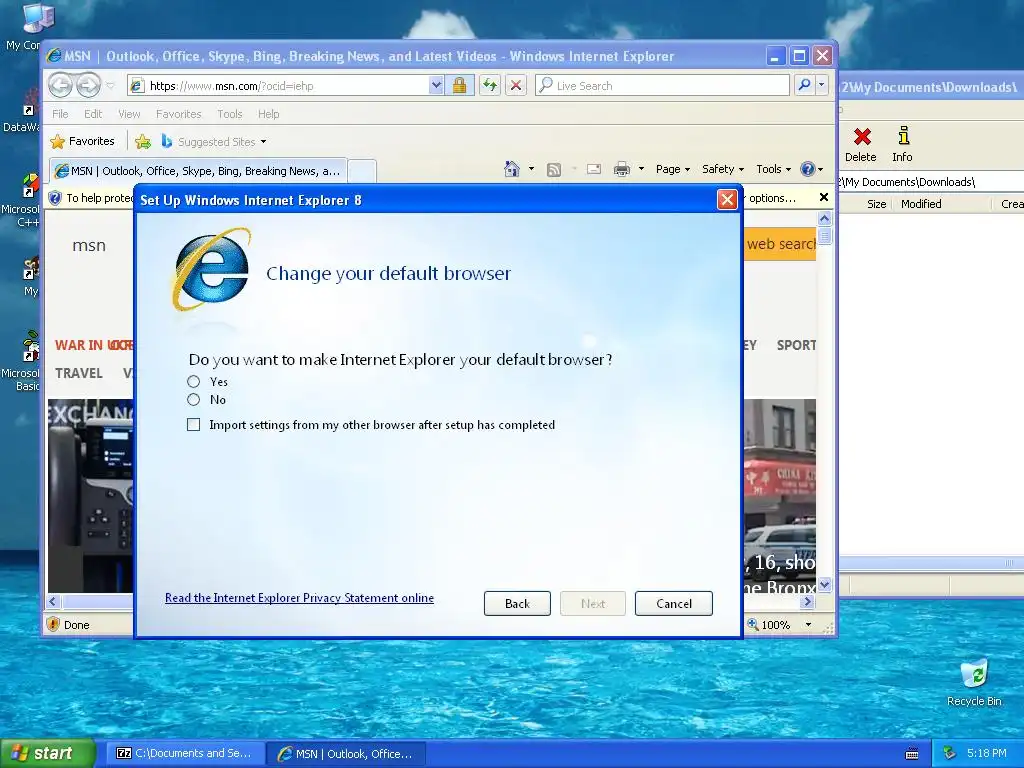
Task: Cancel the Internet Explorer 8 setup
Action: pyautogui.click(x=673, y=603)
